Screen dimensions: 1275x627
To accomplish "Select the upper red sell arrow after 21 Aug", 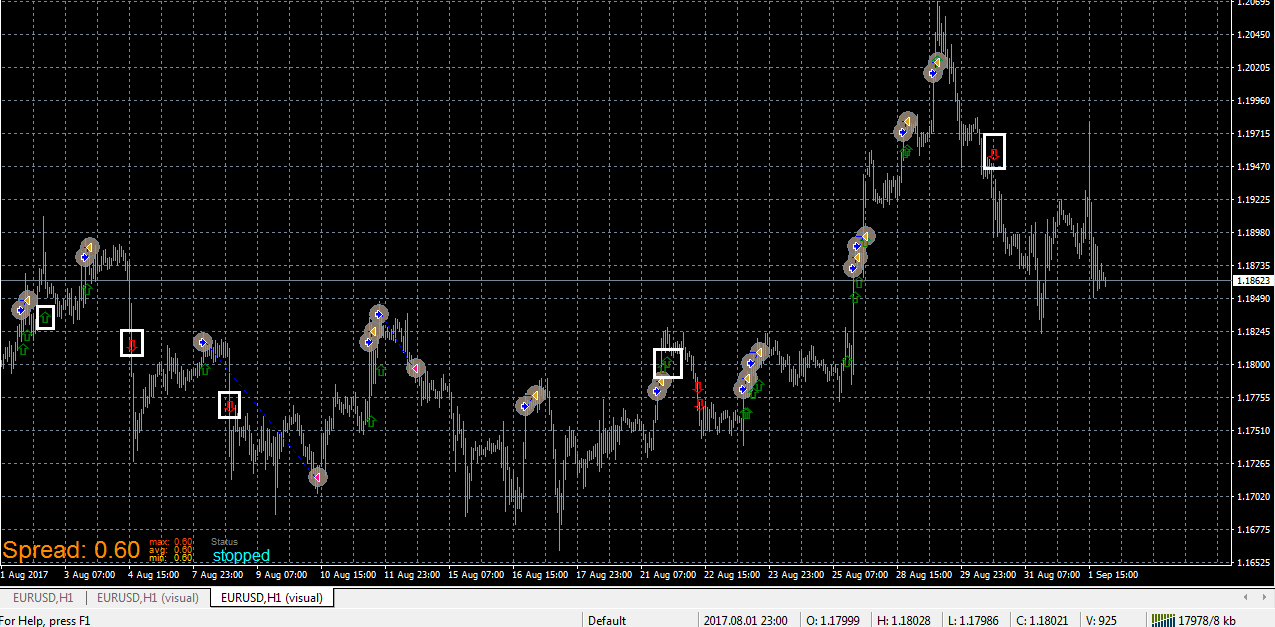I will coord(698,387).
